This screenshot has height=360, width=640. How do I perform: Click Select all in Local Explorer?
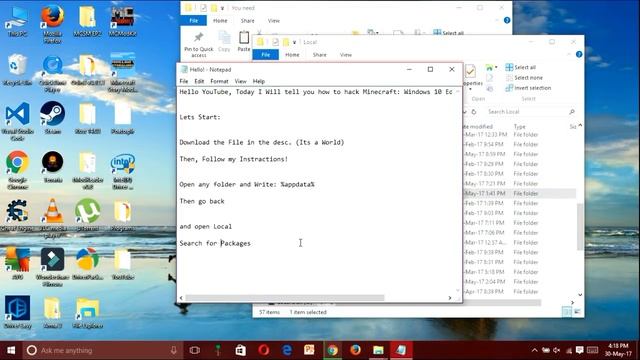521,67
